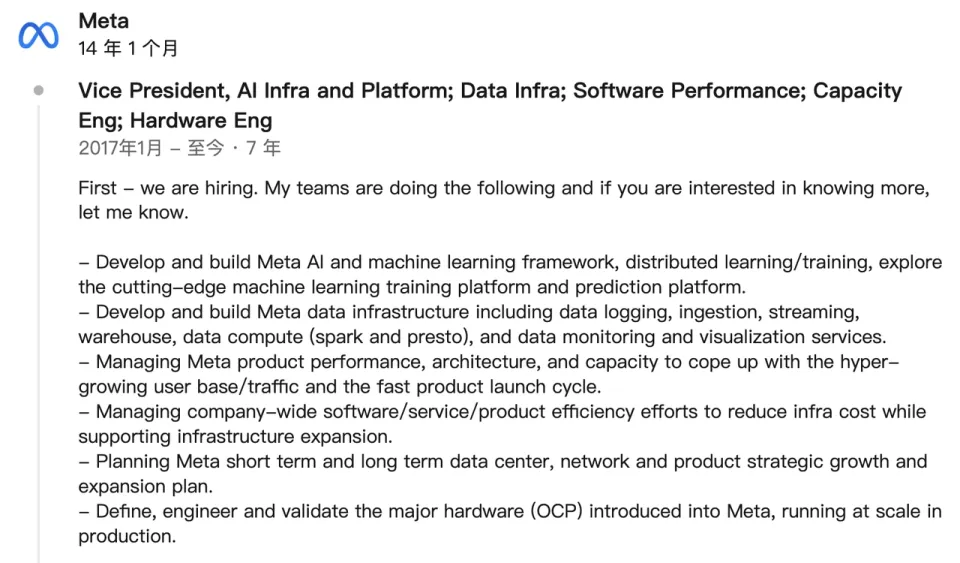Select the Planning Meta data center bullet
This screenshot has width=960, height=563.
pos(503,474)
